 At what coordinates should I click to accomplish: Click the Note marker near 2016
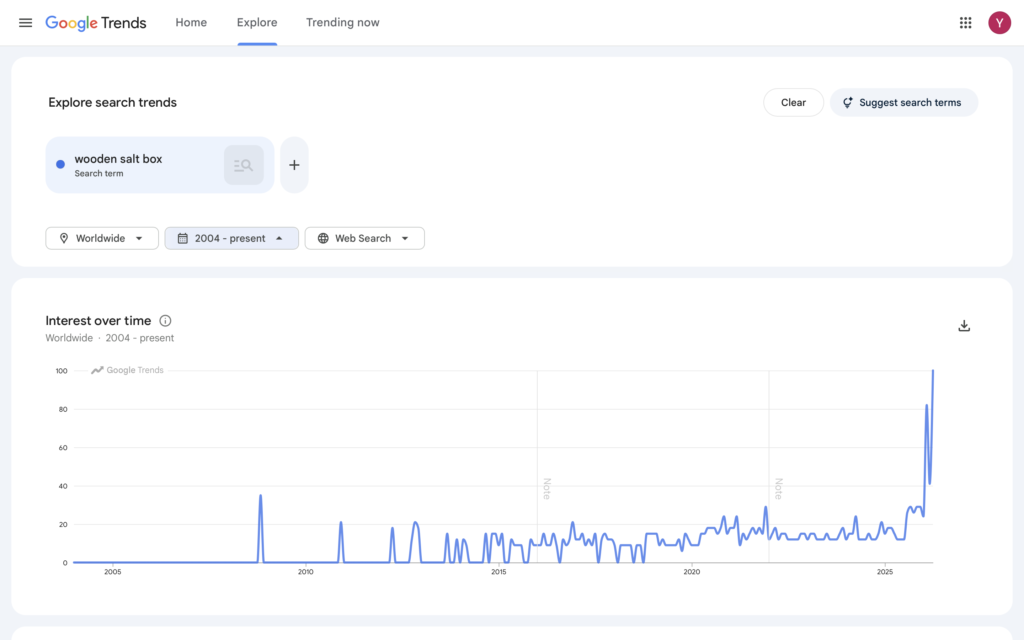(546, 488)
